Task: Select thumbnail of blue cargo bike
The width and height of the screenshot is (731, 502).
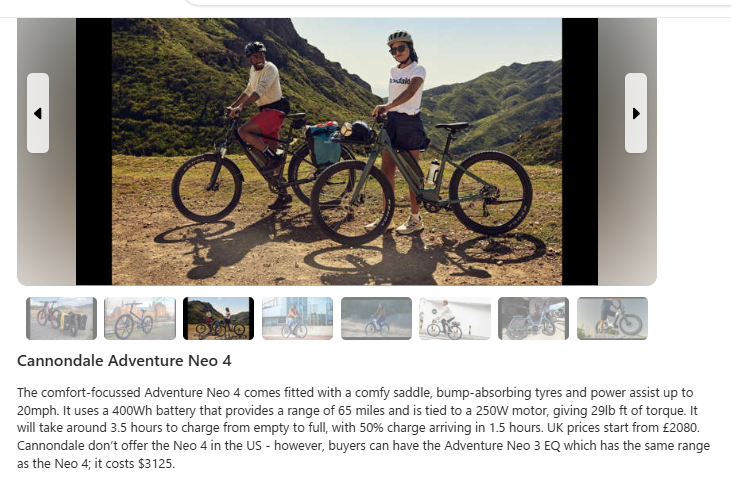Action: (533, 318)
